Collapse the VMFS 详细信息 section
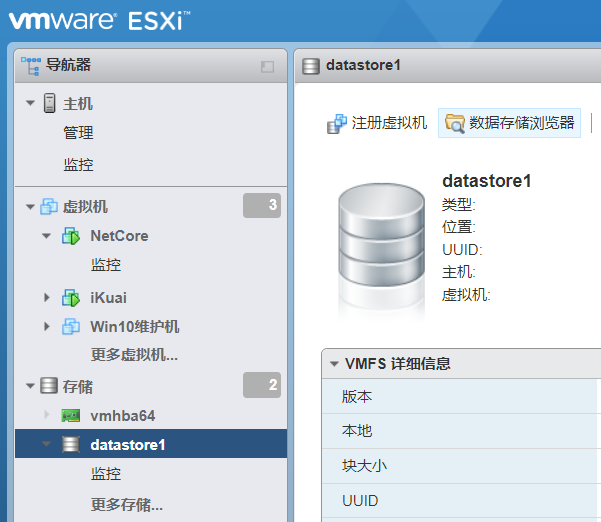This screenshot has height=522, width=601. (x=334, y=364)
